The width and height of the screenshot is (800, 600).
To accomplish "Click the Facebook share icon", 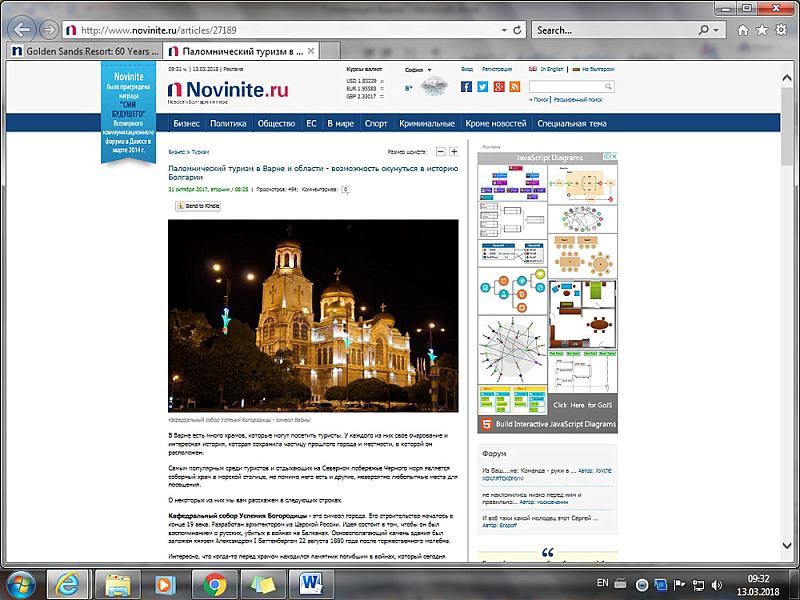I will coord(467,87).
